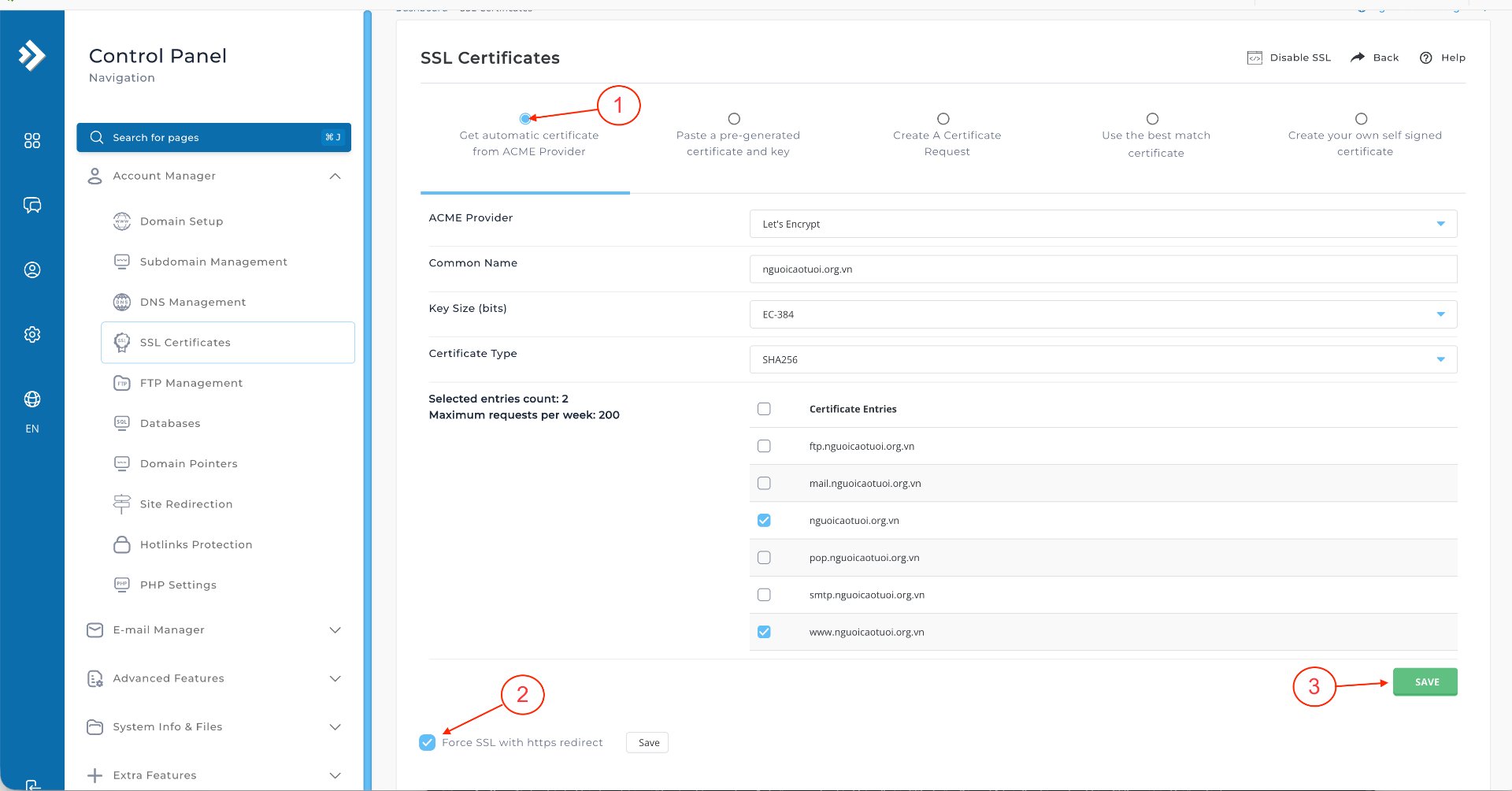
Task: Open the ACME Provider dropdown
Action: [x=1102, y=224]
